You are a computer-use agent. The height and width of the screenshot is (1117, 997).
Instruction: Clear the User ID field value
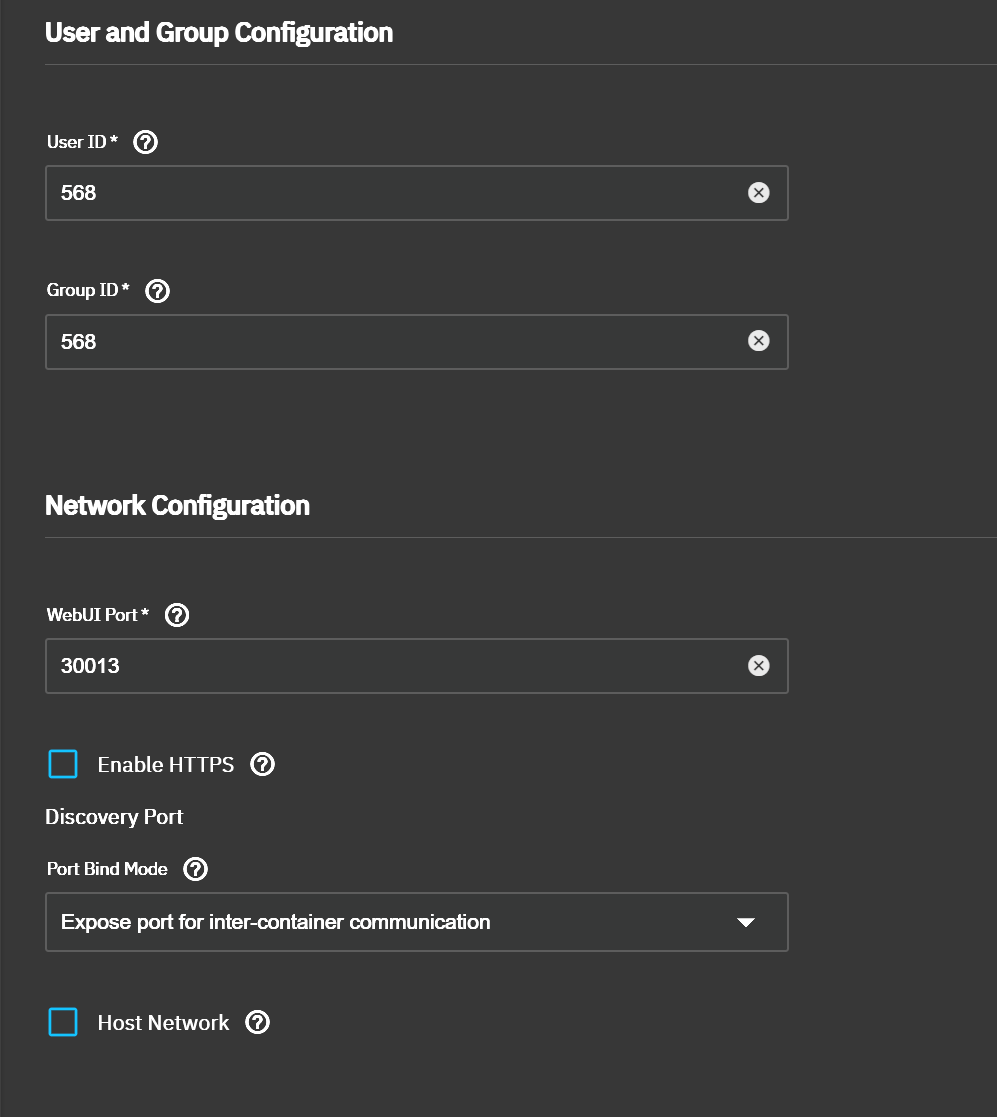pyautogui.click(x=759, y=193)
